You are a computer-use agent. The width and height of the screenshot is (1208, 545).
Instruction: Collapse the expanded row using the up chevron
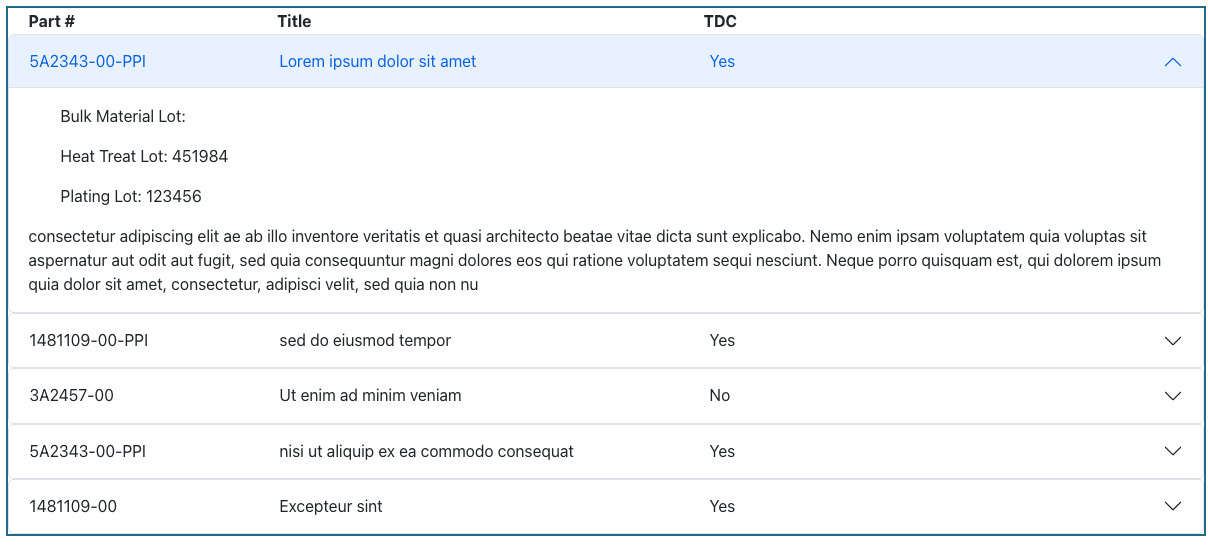[x=1173, y=62]
